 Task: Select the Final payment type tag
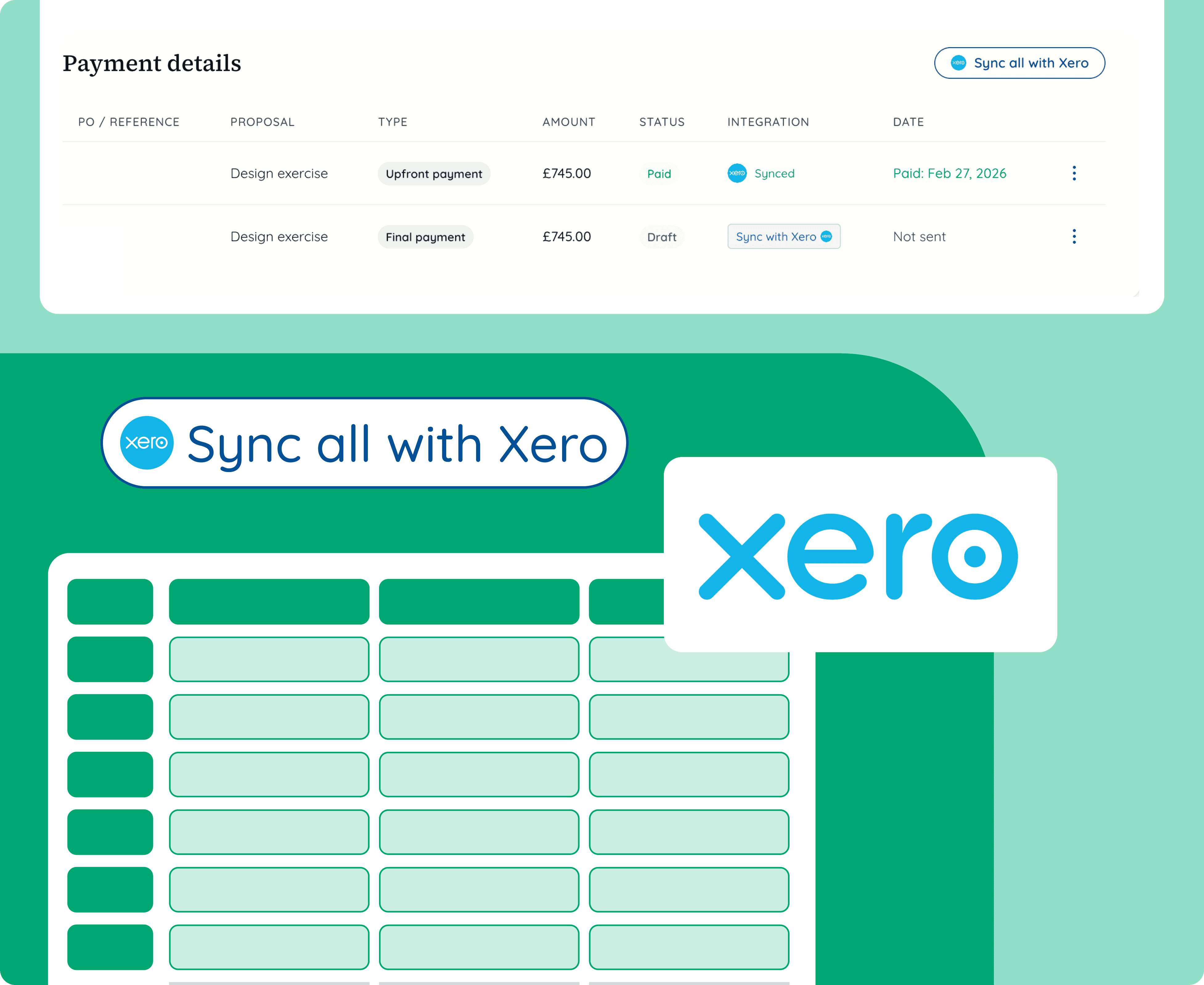[x=425, y=237]
